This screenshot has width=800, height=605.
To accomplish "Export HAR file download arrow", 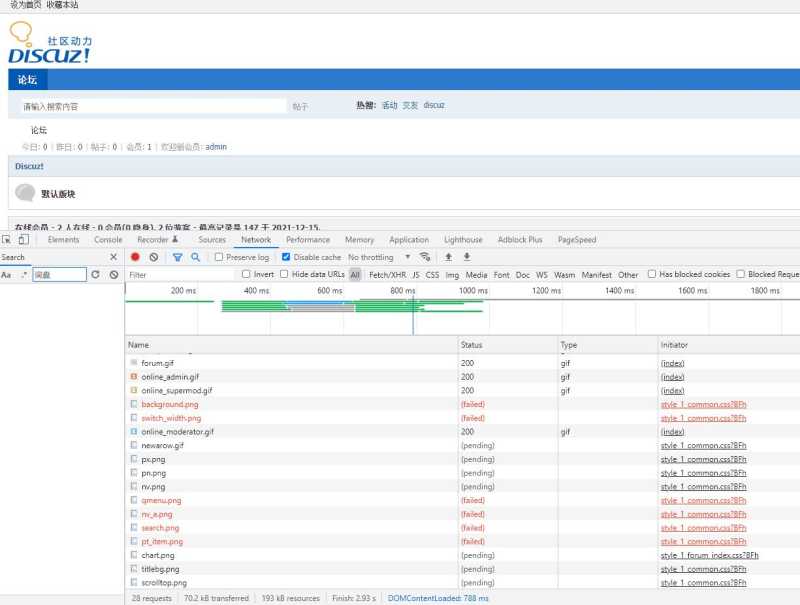I will tap(466, 257).
